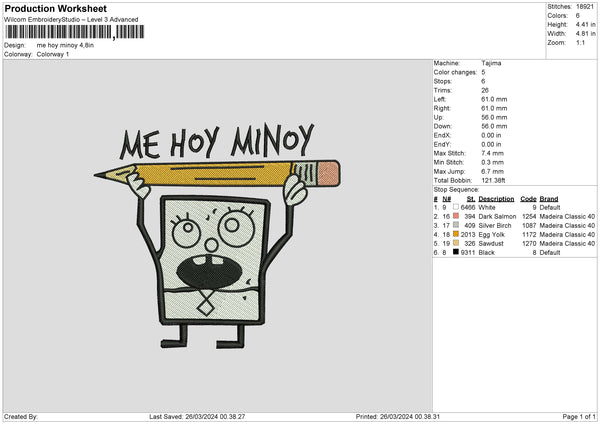
Task: Click code 1087 in the Silver Birch row
Action: pyautogui.click(x=529, y=225)
